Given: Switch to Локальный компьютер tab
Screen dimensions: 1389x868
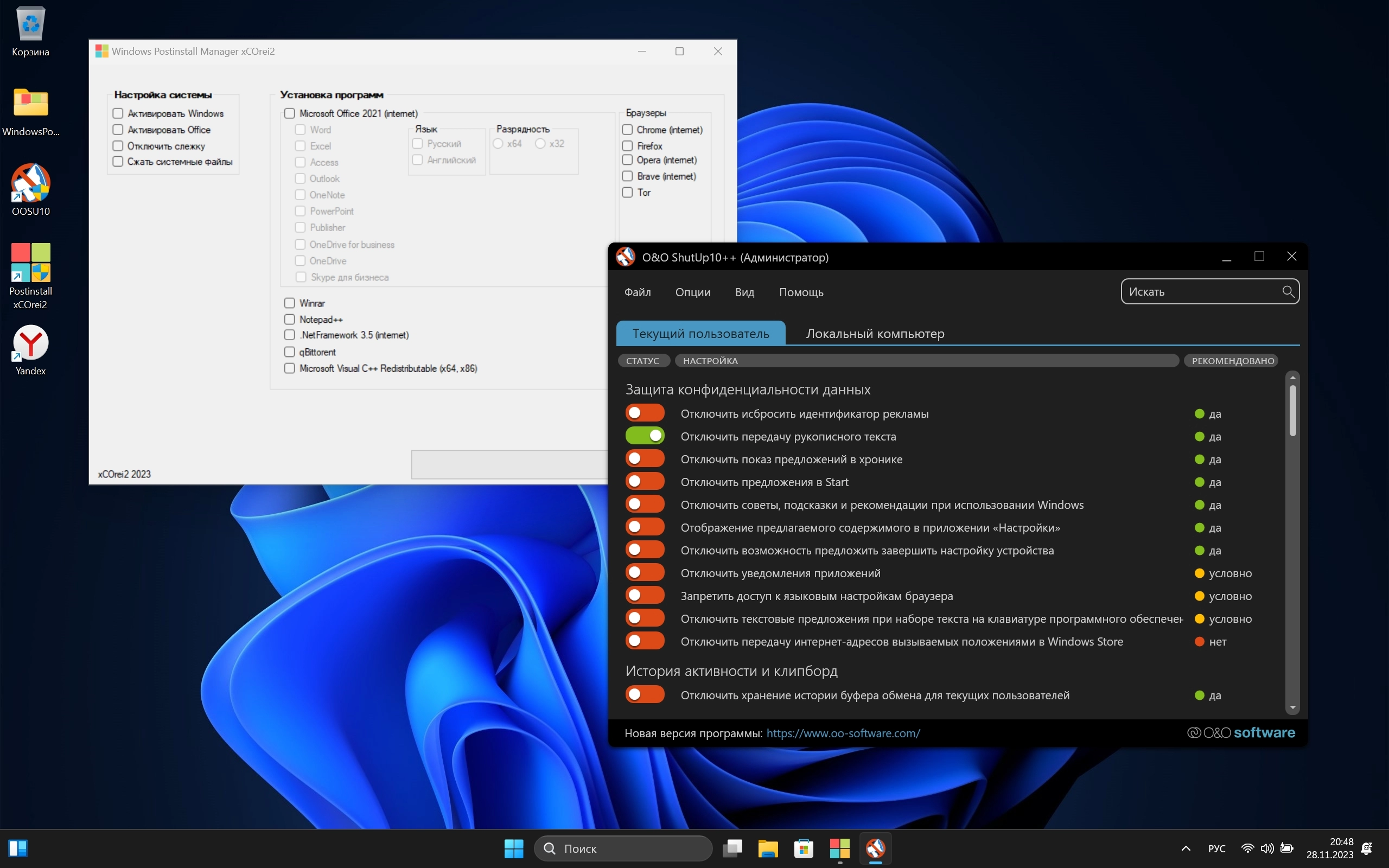Looking at the screenshot, I should click(x=874, y=334).
